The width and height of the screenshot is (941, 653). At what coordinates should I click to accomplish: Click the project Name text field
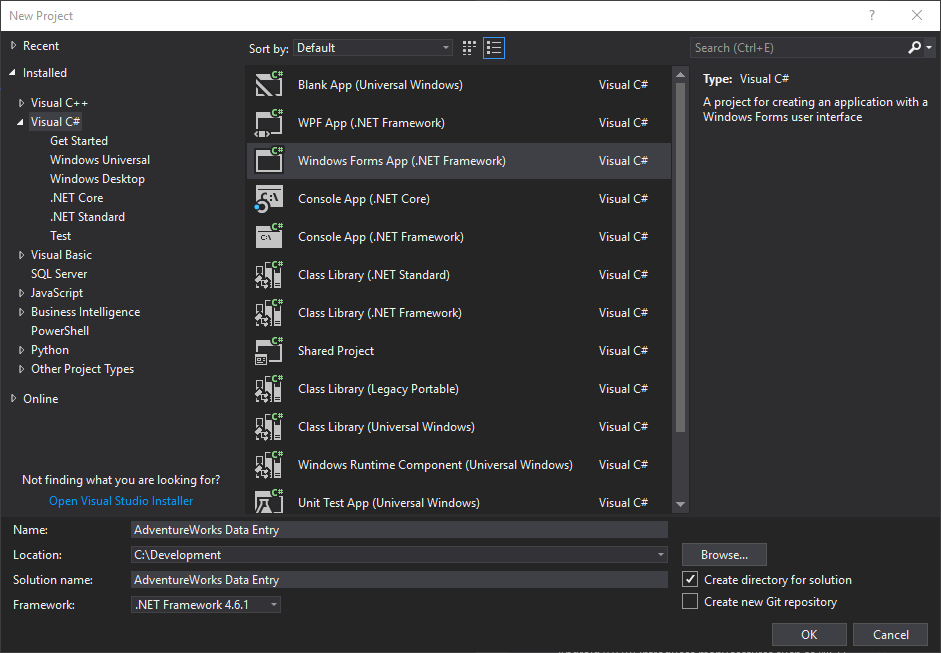click(398, 530)
